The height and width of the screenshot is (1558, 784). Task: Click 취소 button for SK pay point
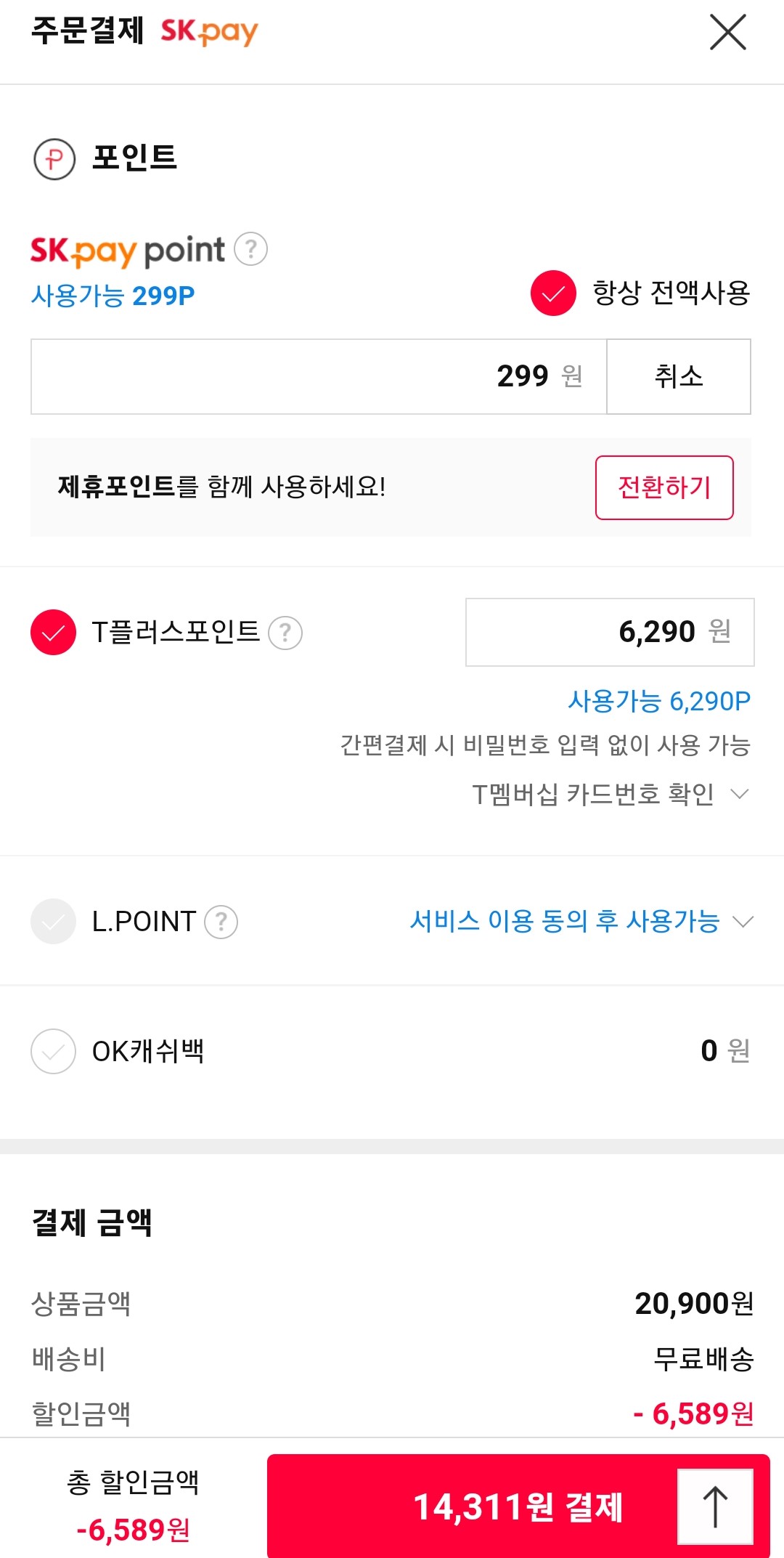click(679, 376)
